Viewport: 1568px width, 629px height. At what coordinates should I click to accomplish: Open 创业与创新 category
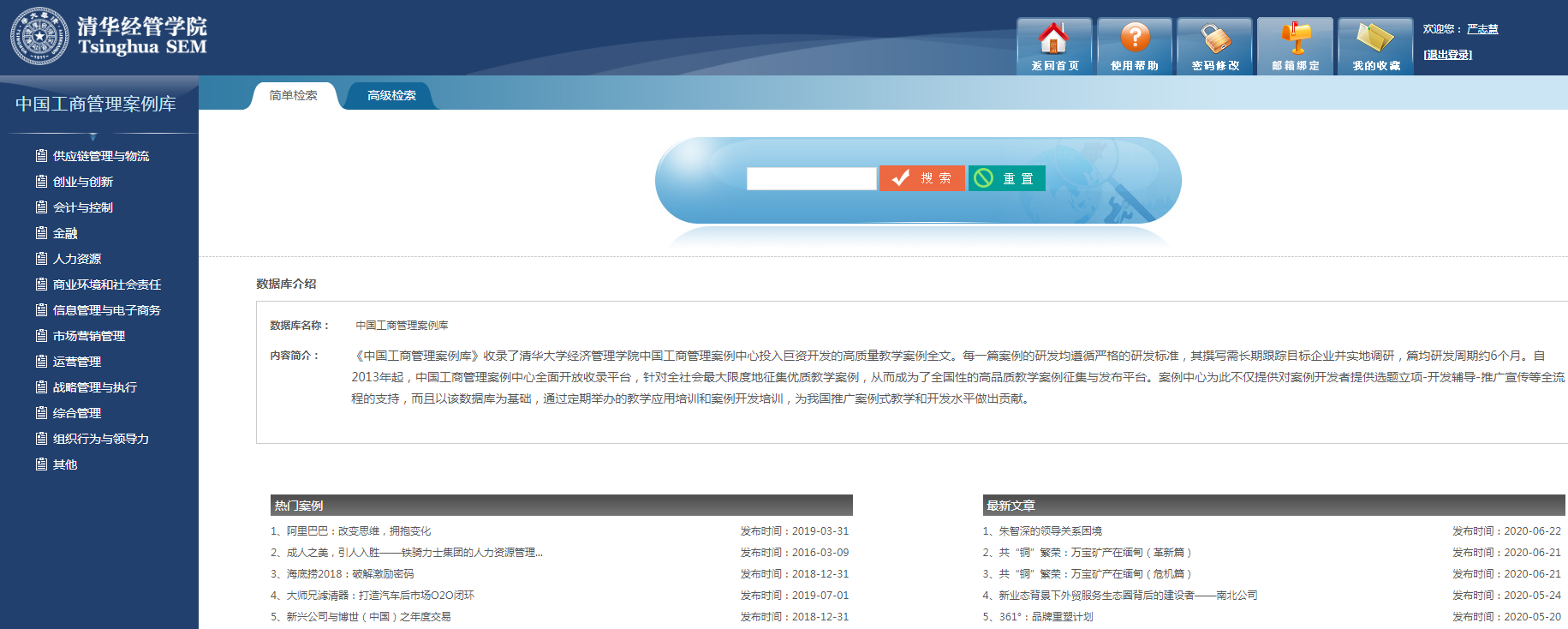pos(83,182)
